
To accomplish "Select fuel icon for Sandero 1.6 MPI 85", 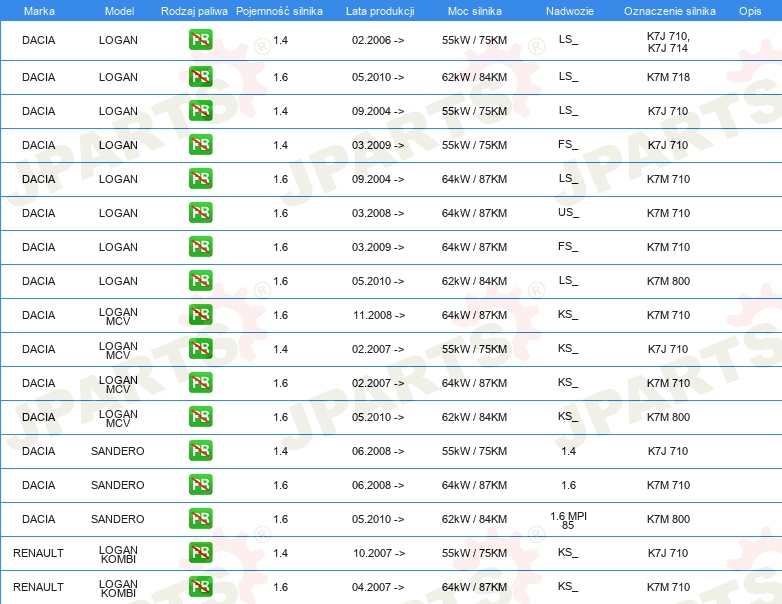I will pyautogui.click(x=200, y=519).
